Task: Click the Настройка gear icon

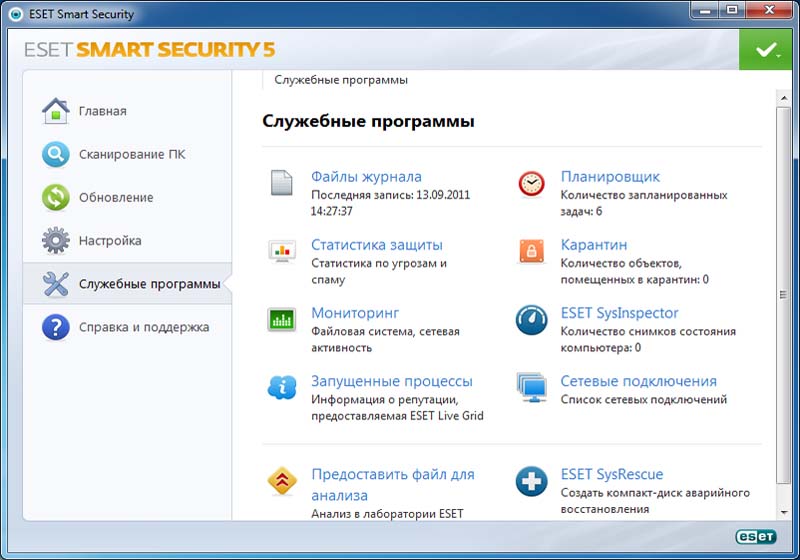Action: click(x=56, y=240)
